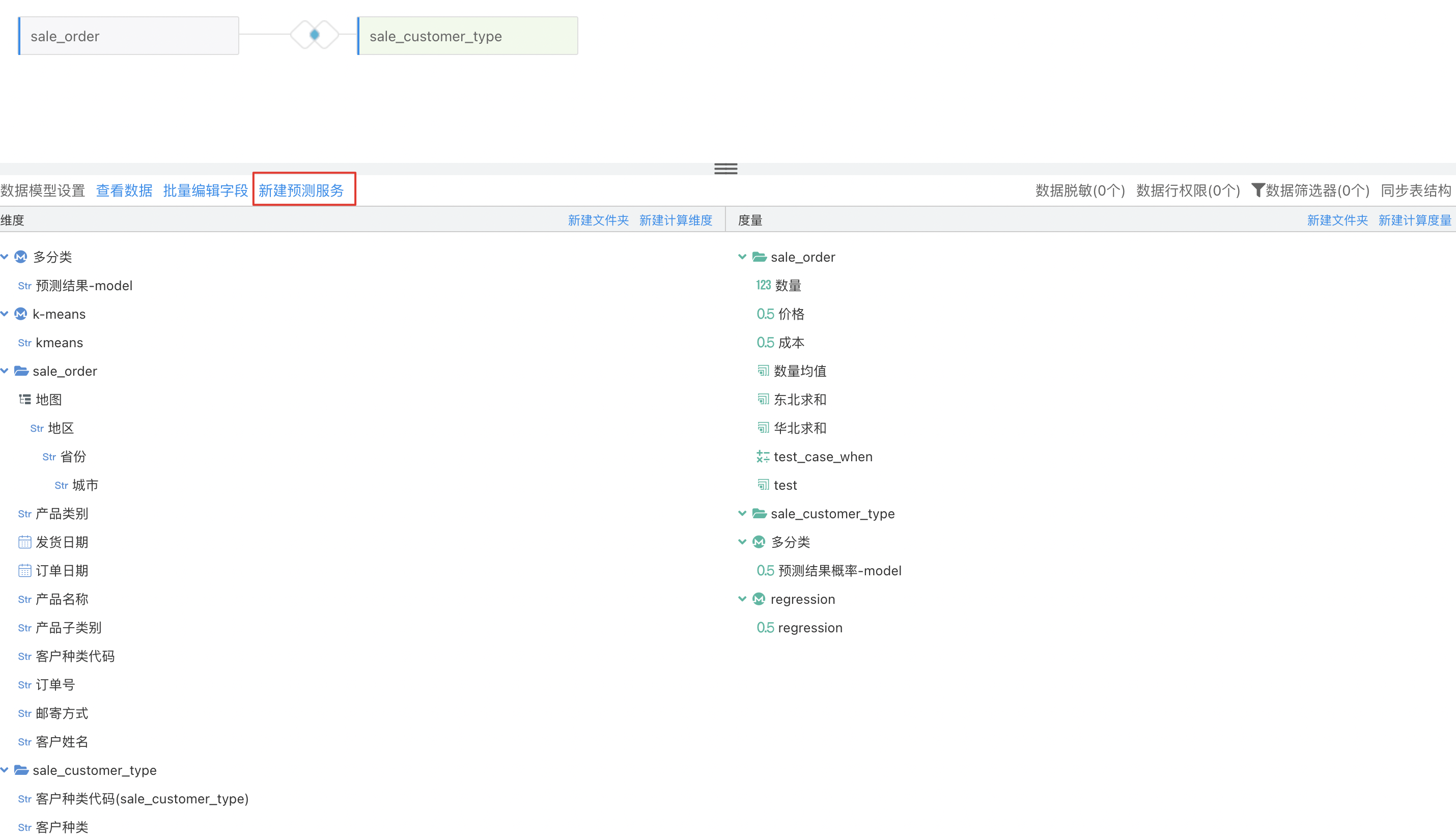Collapse the sale_customer_type folder in measures
1456x838 pixels.
click(x=742, y=513)
